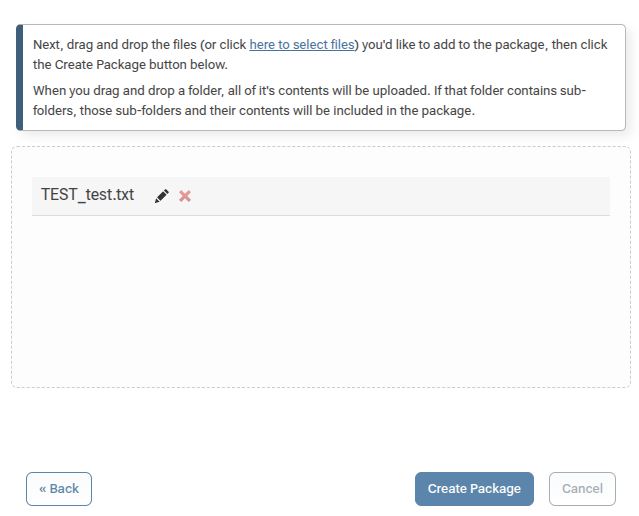The image size is (639, 516).
Task: Delete the listed file using the cross icon
Action: [185, 196]
